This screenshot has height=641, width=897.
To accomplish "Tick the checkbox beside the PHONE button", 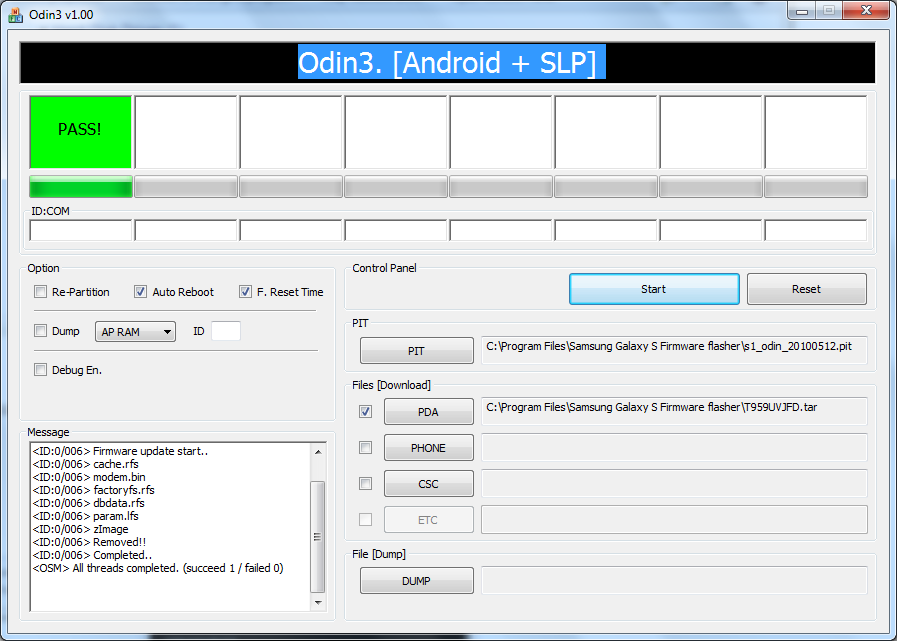I will (x=365, y=448).
